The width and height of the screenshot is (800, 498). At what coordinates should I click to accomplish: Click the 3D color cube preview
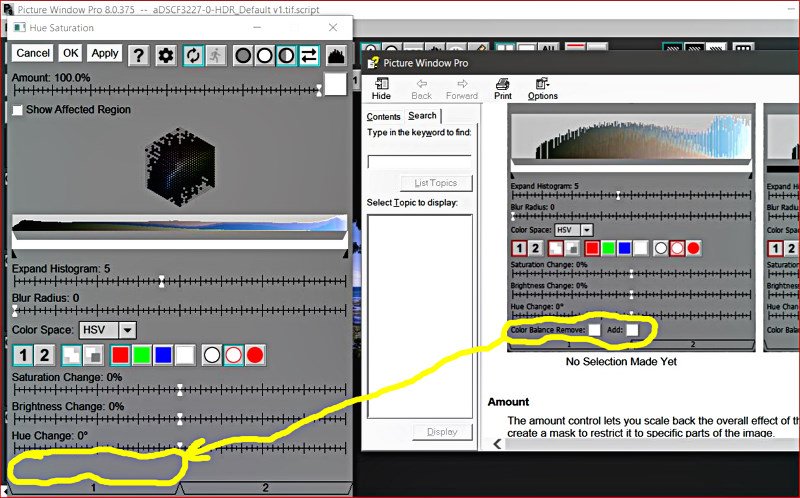181,166
